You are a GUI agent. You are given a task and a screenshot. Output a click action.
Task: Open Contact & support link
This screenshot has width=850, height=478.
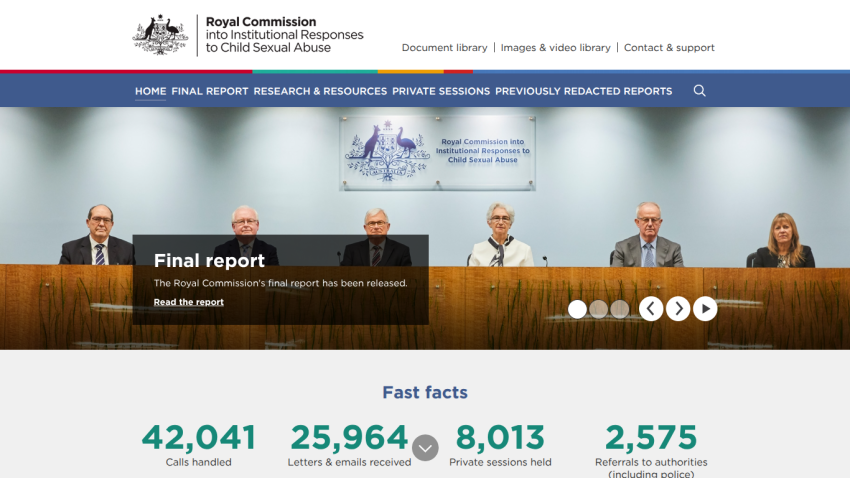(x=669, y=48)
